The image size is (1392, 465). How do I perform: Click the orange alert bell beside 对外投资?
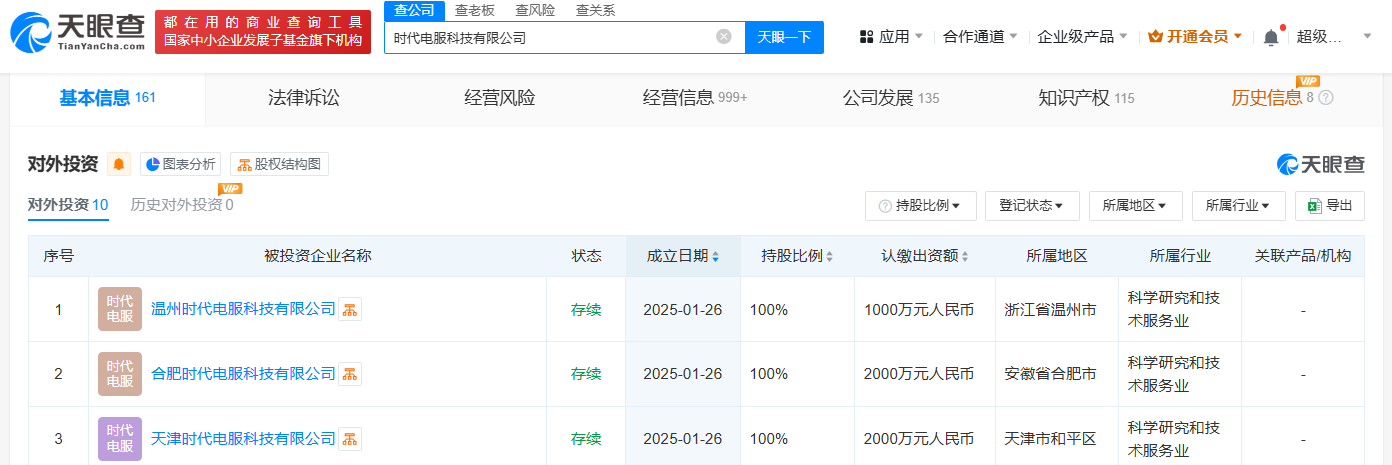pos(119,164)
